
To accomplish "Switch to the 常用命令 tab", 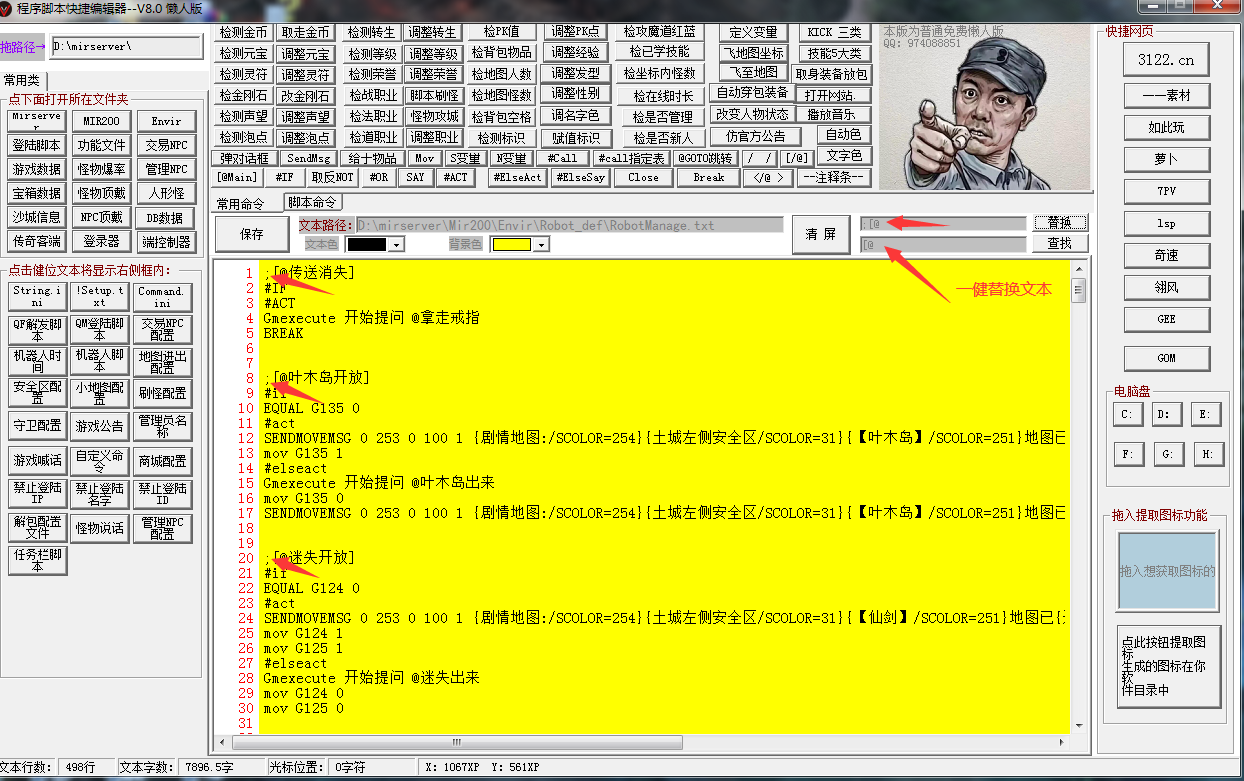I will (240, 204).
